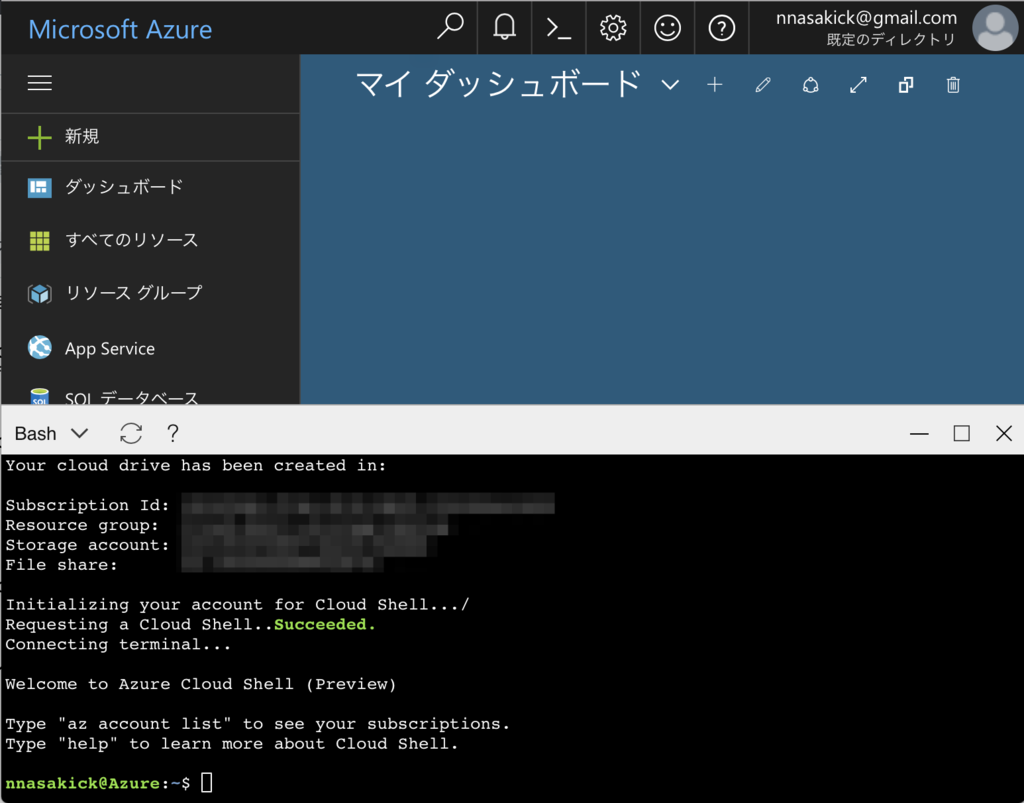Click the green Succeeded. text
This screenshot has width=1024, height=803.
pyautogui.click(x=325, y=624)
